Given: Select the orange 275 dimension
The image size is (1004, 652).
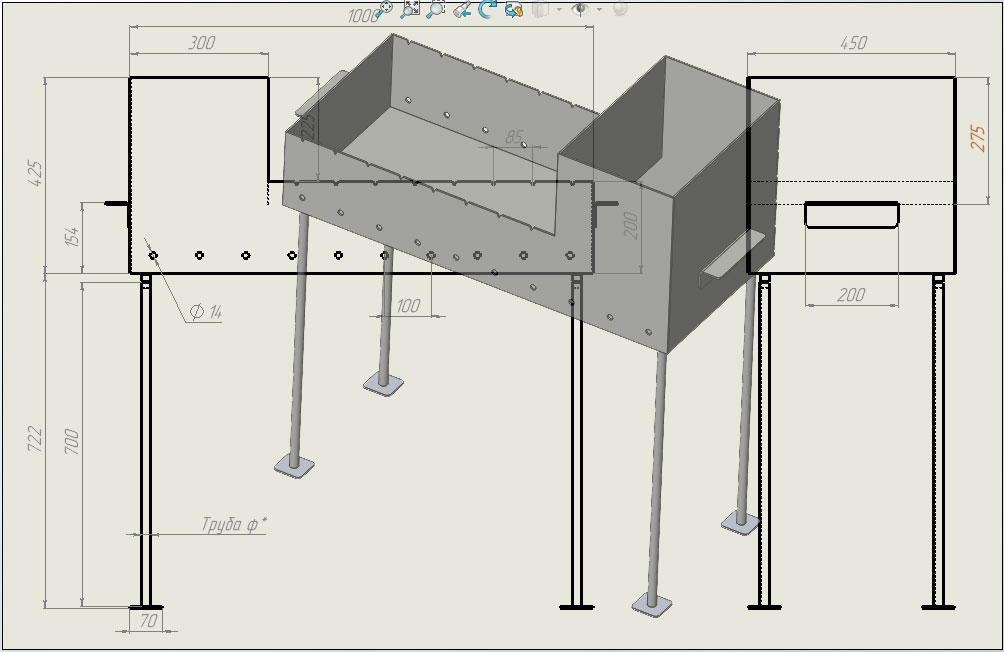Looking at the screenshot, I should coord(978,137).
